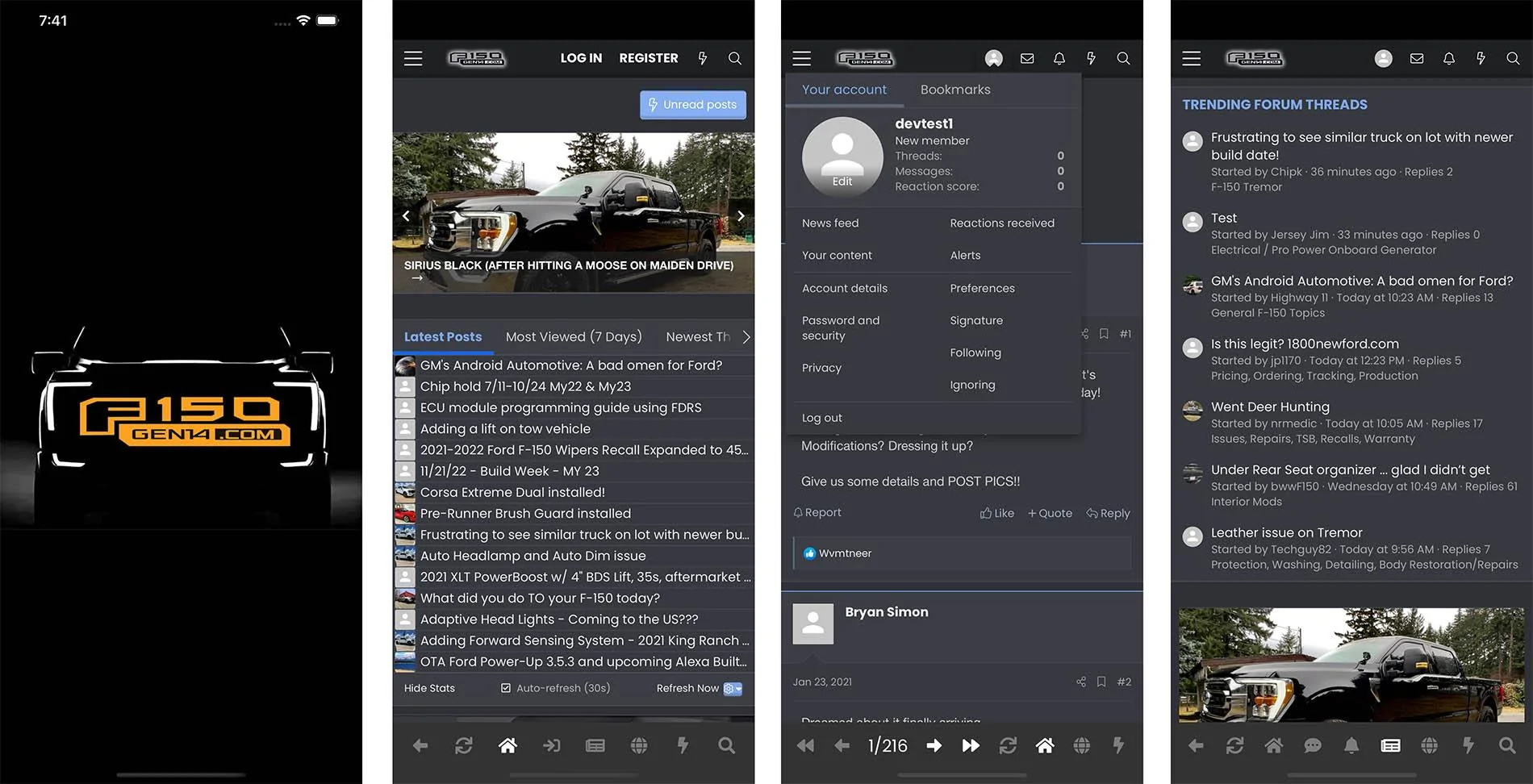Open Ignoring in account menu

click(x=972, y=385)
